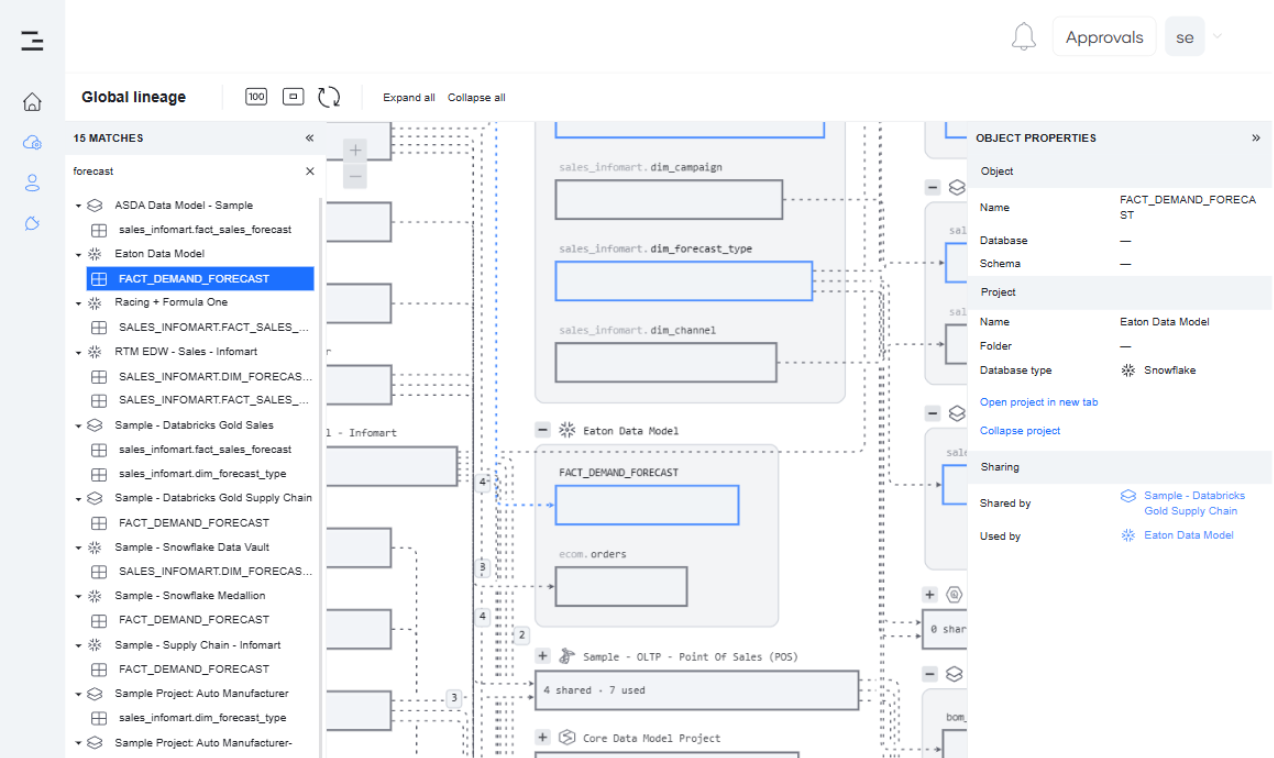Zoom in with the plus button
Viewport: 1274px width, 758px height.
tap(355, 150)
